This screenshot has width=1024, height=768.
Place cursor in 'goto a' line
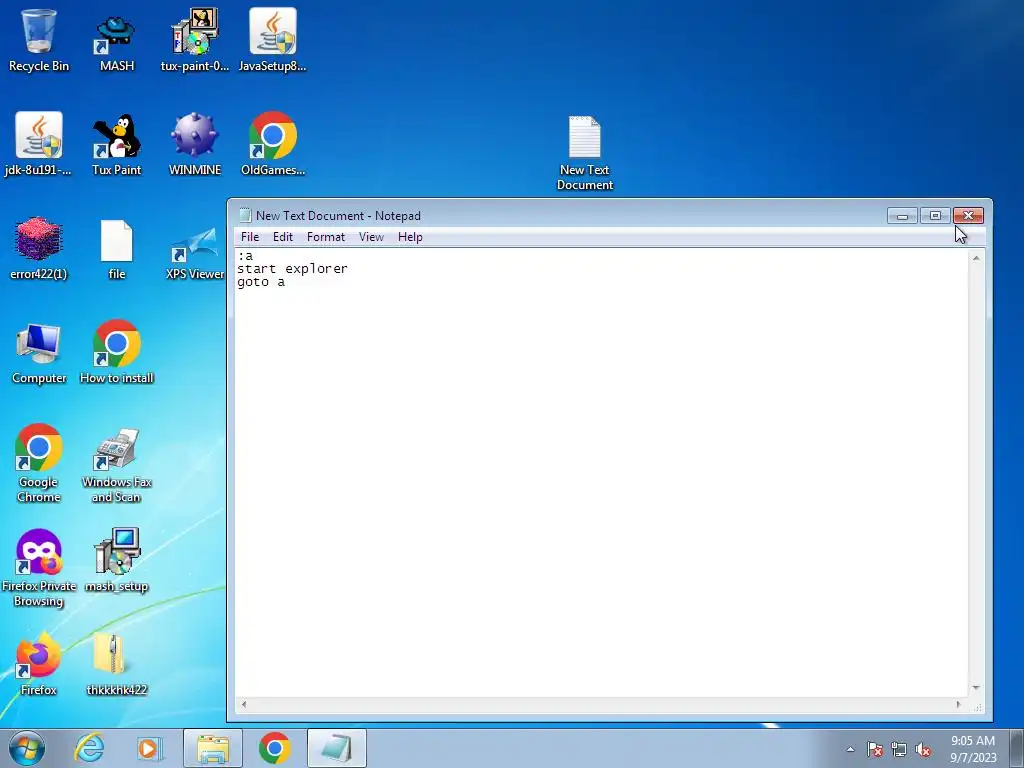click(x=261, y=281)
